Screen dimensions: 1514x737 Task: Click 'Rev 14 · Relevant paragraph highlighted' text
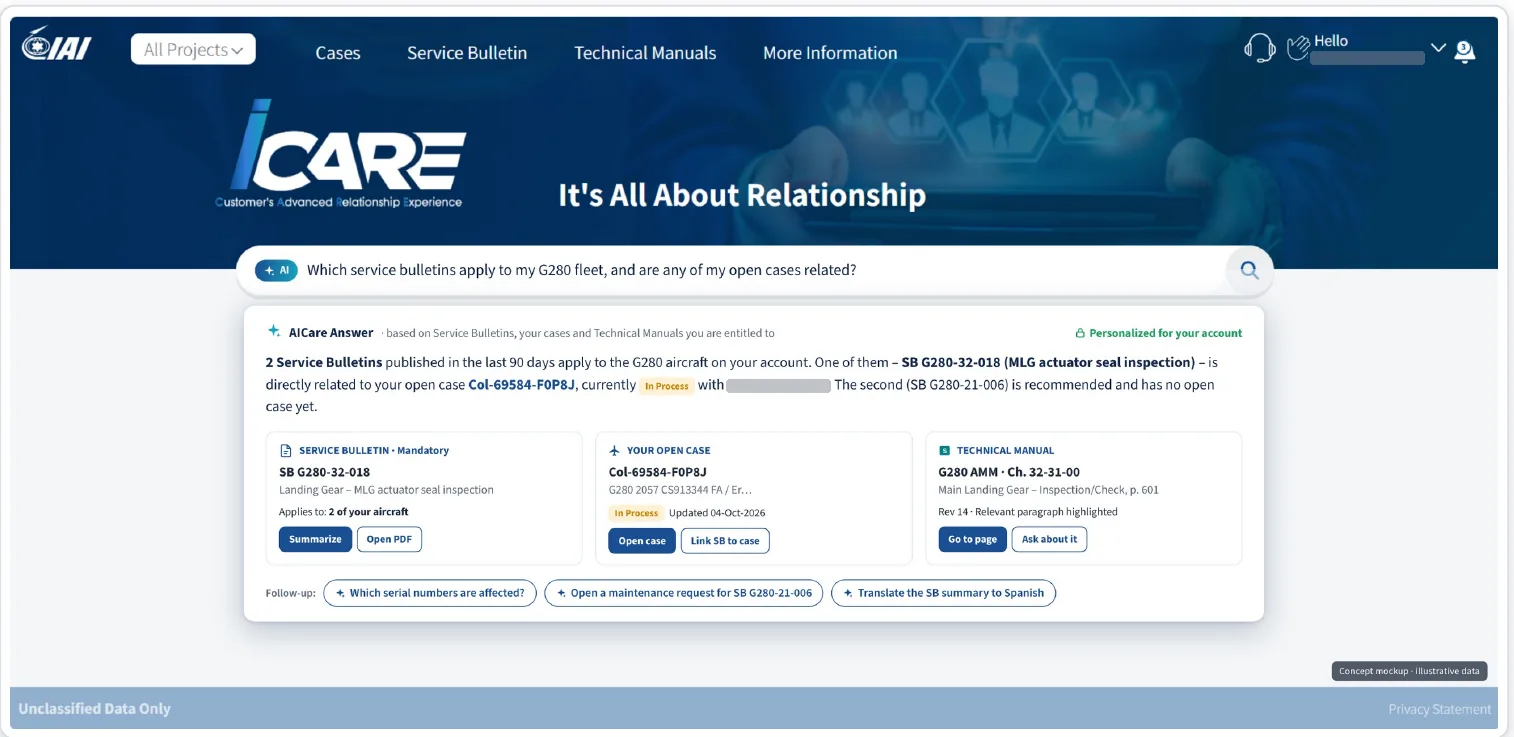click(x=1028, y=512)
